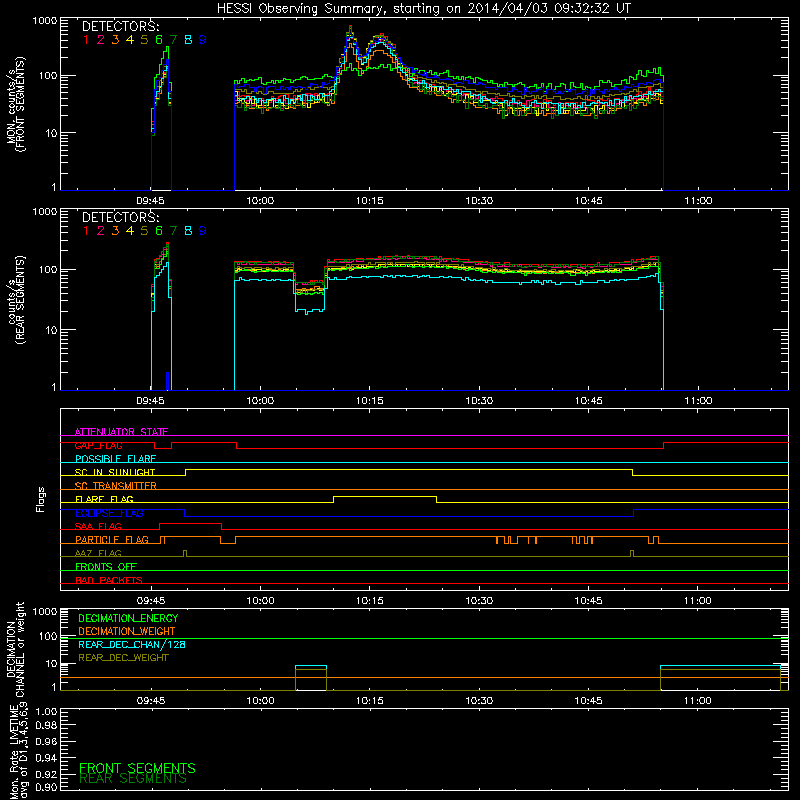
Task: Select detector 4 legend in rear segments plot
Action: coord(130,231)
